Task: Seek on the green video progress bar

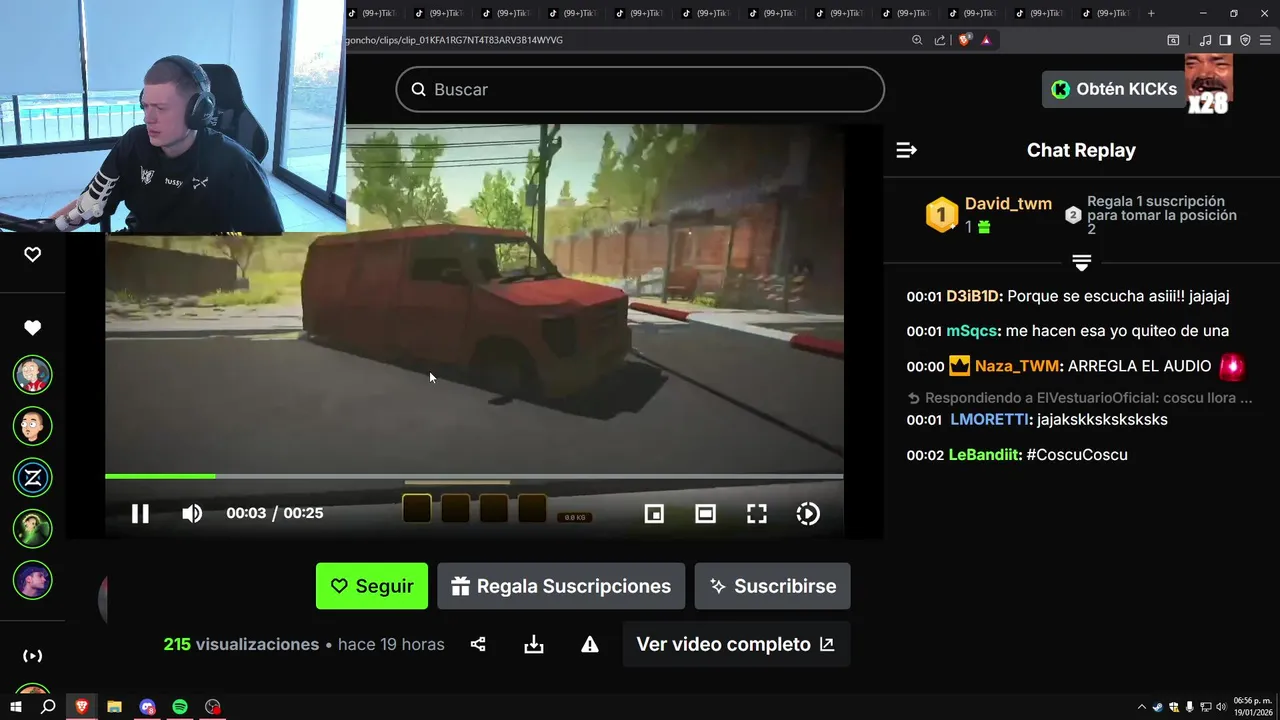Action: tap(474, 476)
